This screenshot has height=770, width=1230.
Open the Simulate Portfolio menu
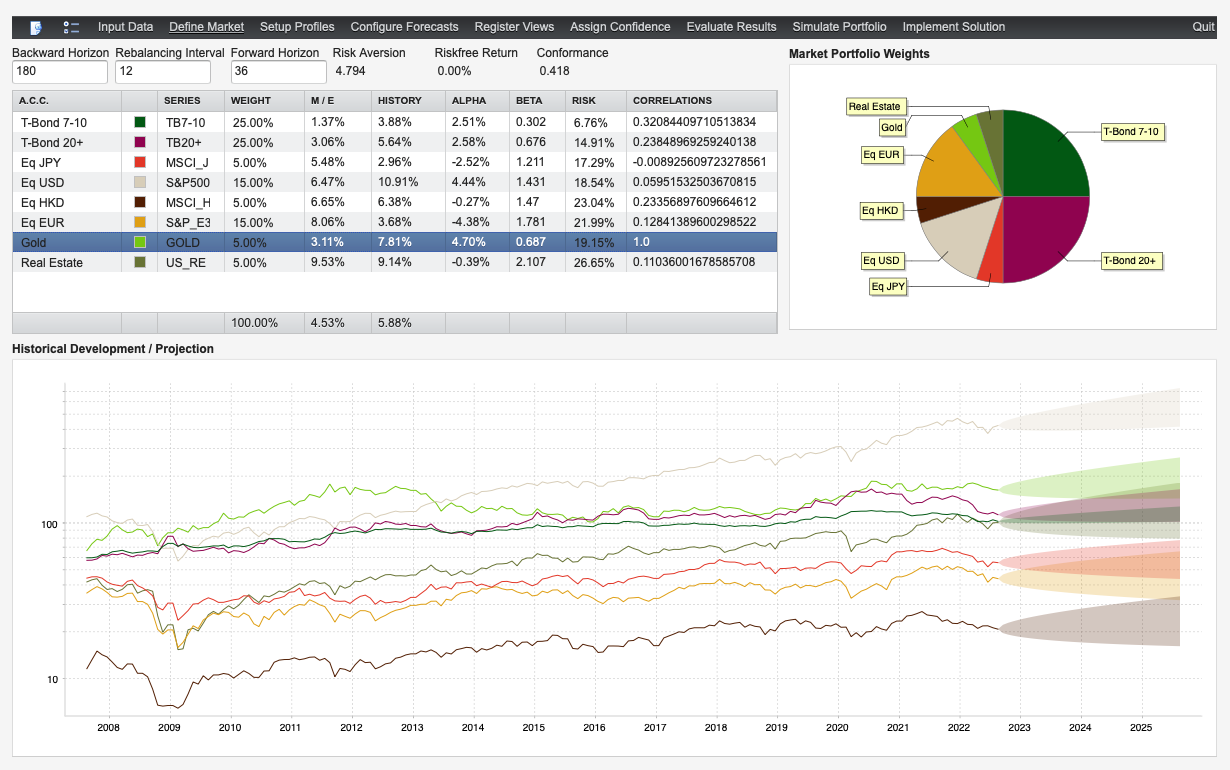point(839,27)
